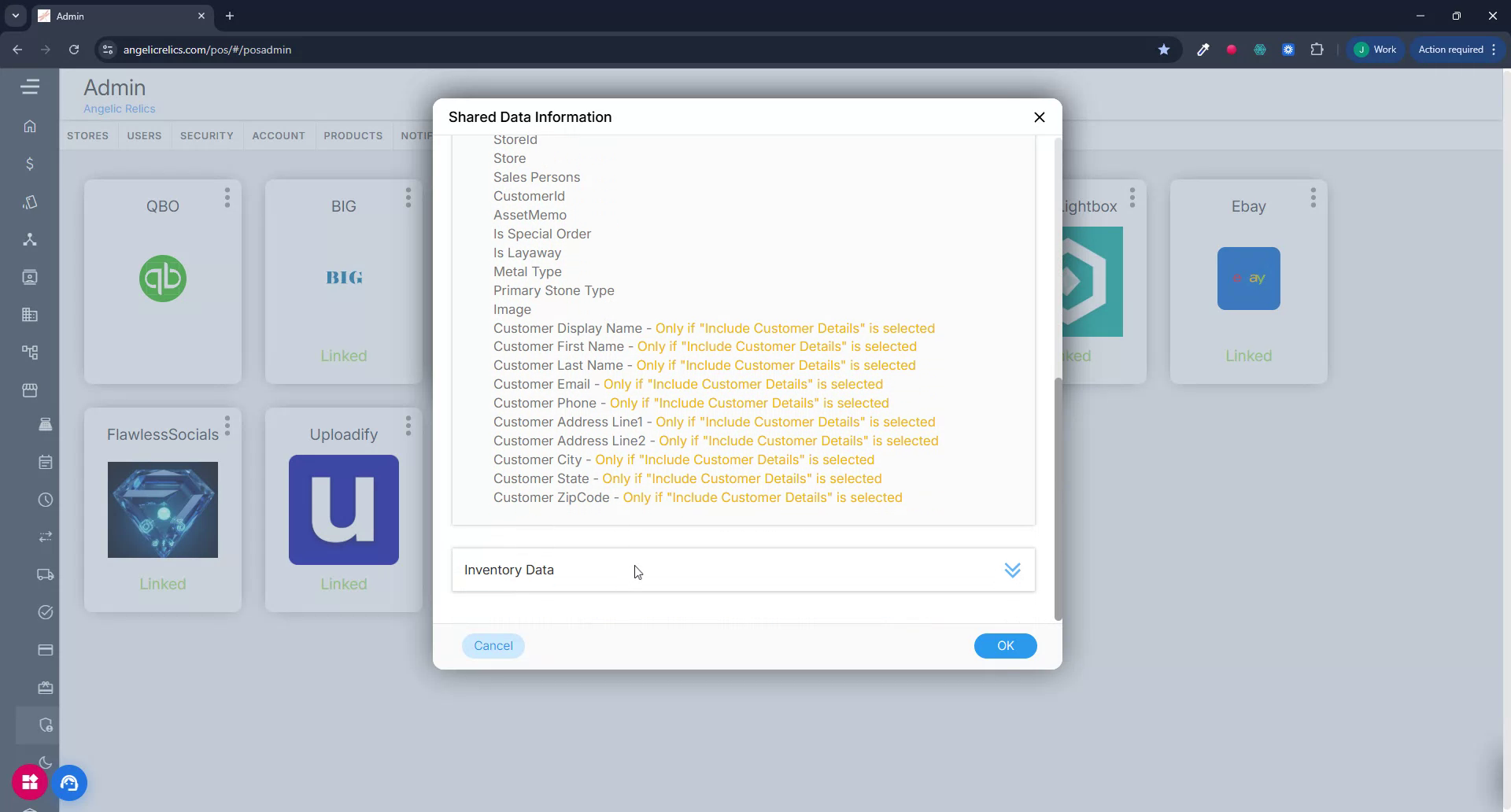Open the calendar icon in sidebar
Screen dimensions: 1511x812
(46, 462)
